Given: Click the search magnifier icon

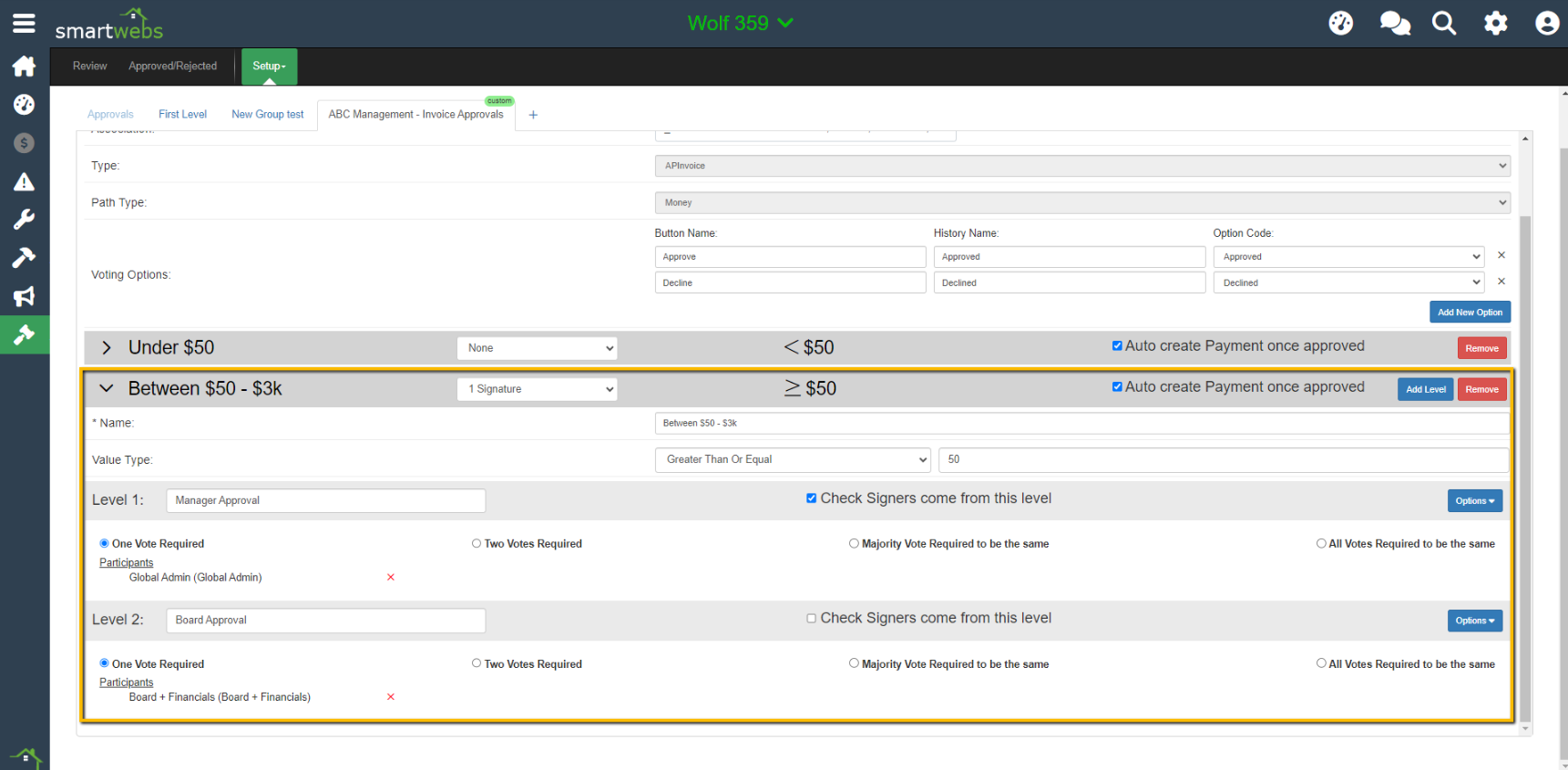Looking at the screenshot, I should [x=1444, y=23].
